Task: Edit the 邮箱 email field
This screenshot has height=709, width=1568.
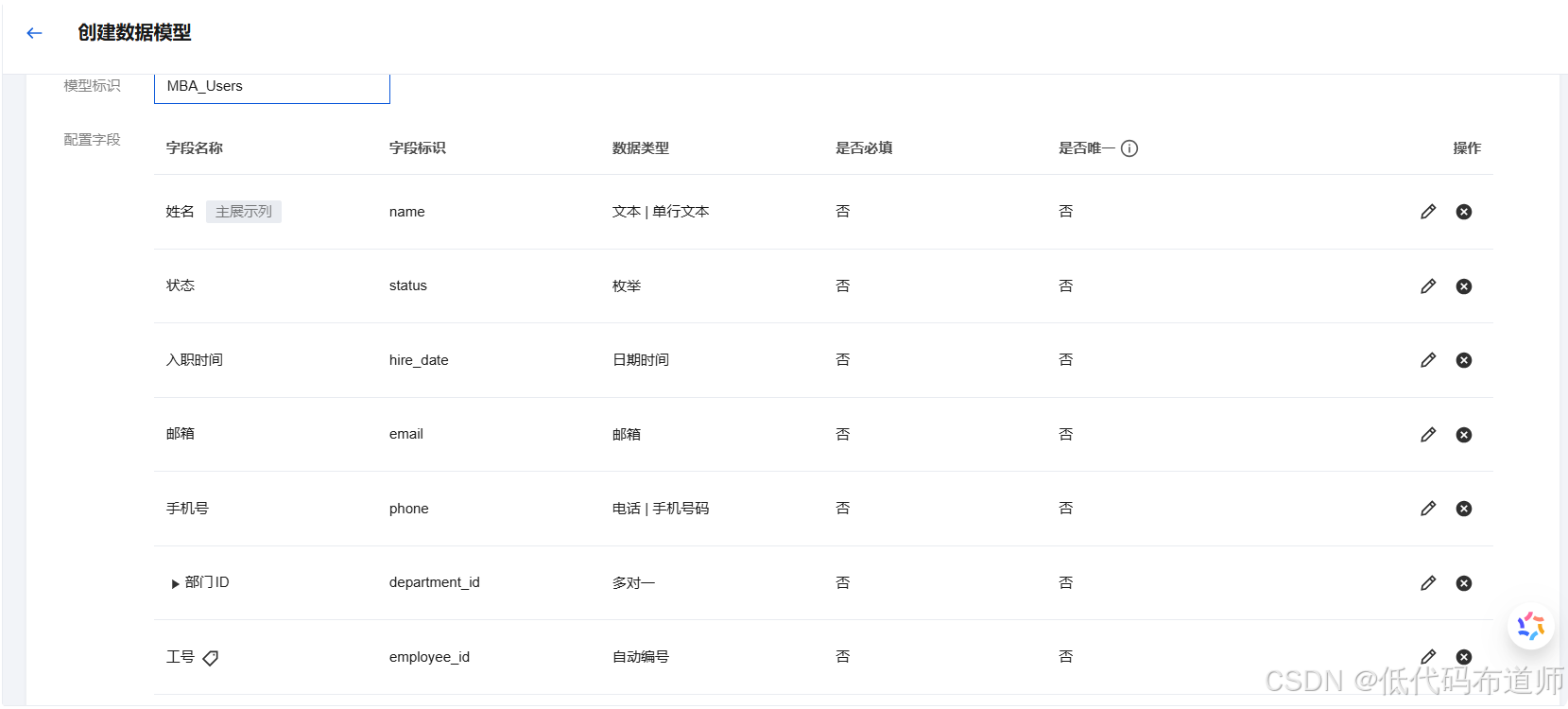Action: pos(1428,435)
